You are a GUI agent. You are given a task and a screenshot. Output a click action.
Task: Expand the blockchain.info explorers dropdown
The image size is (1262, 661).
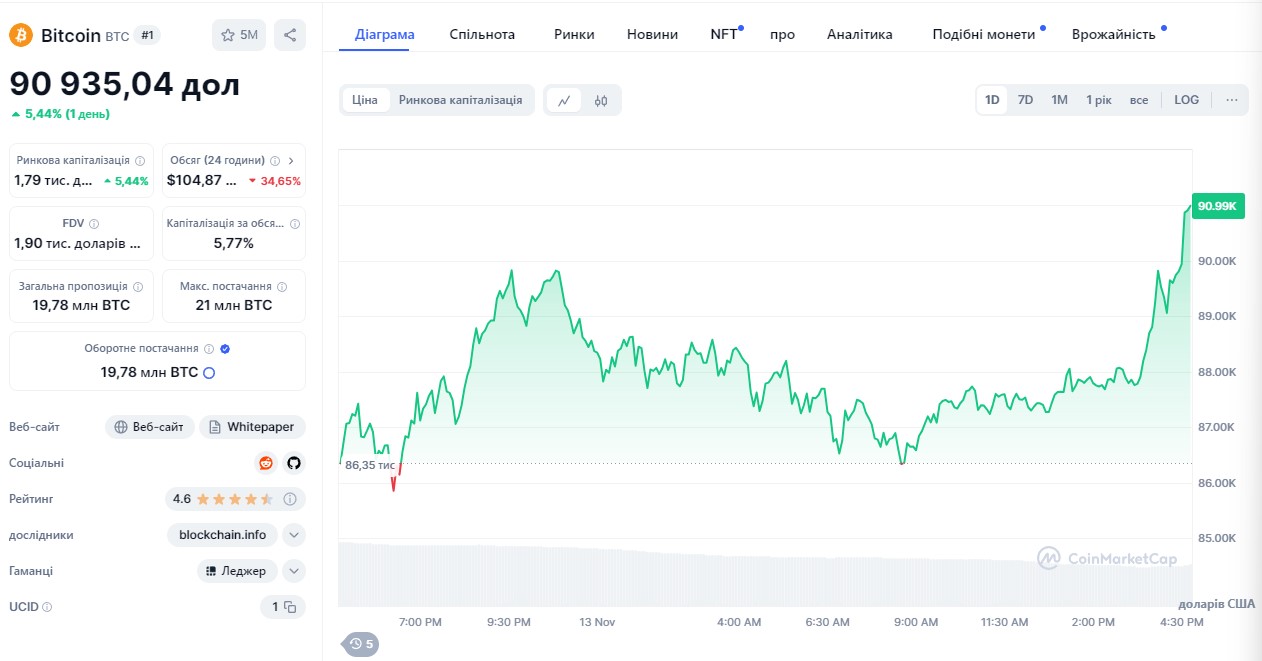click(294, 535)
